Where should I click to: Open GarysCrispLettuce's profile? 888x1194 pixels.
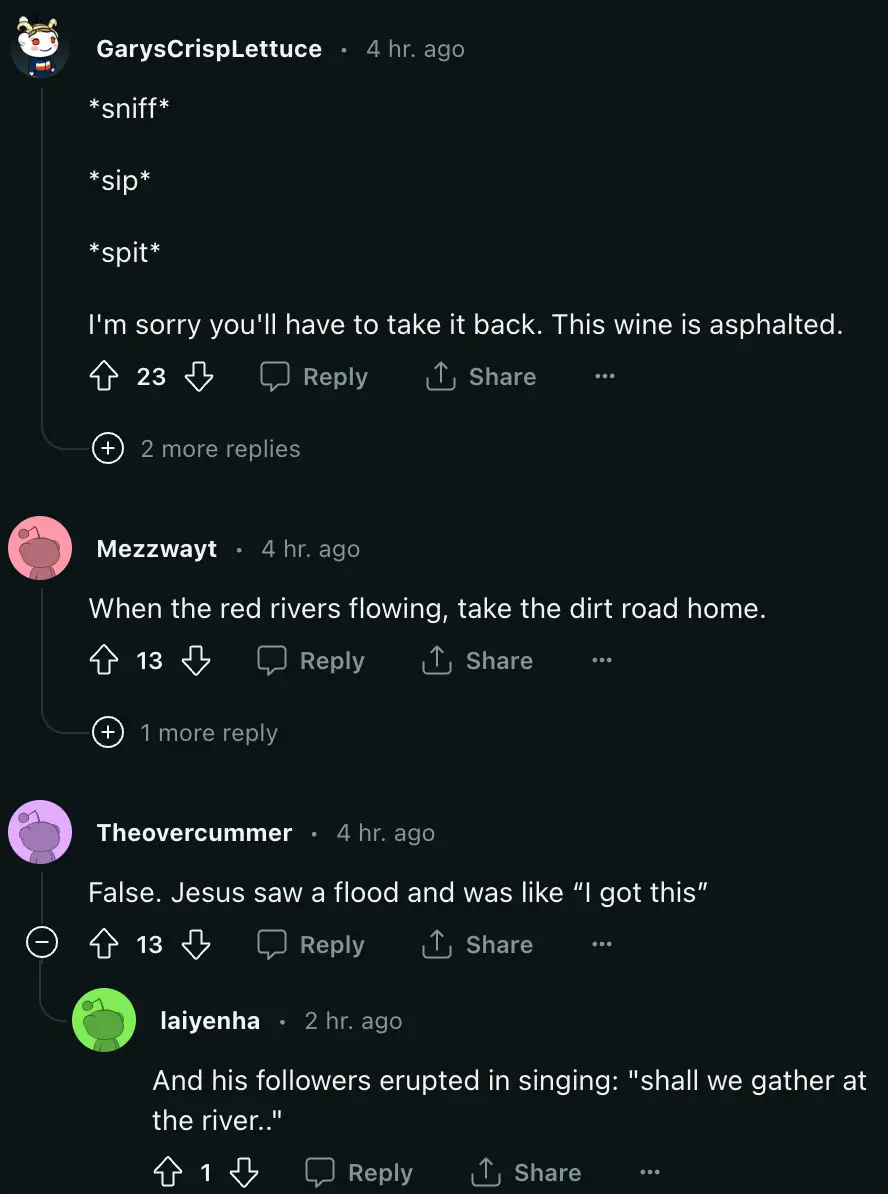pyautogui.click(x=209, y=48)
